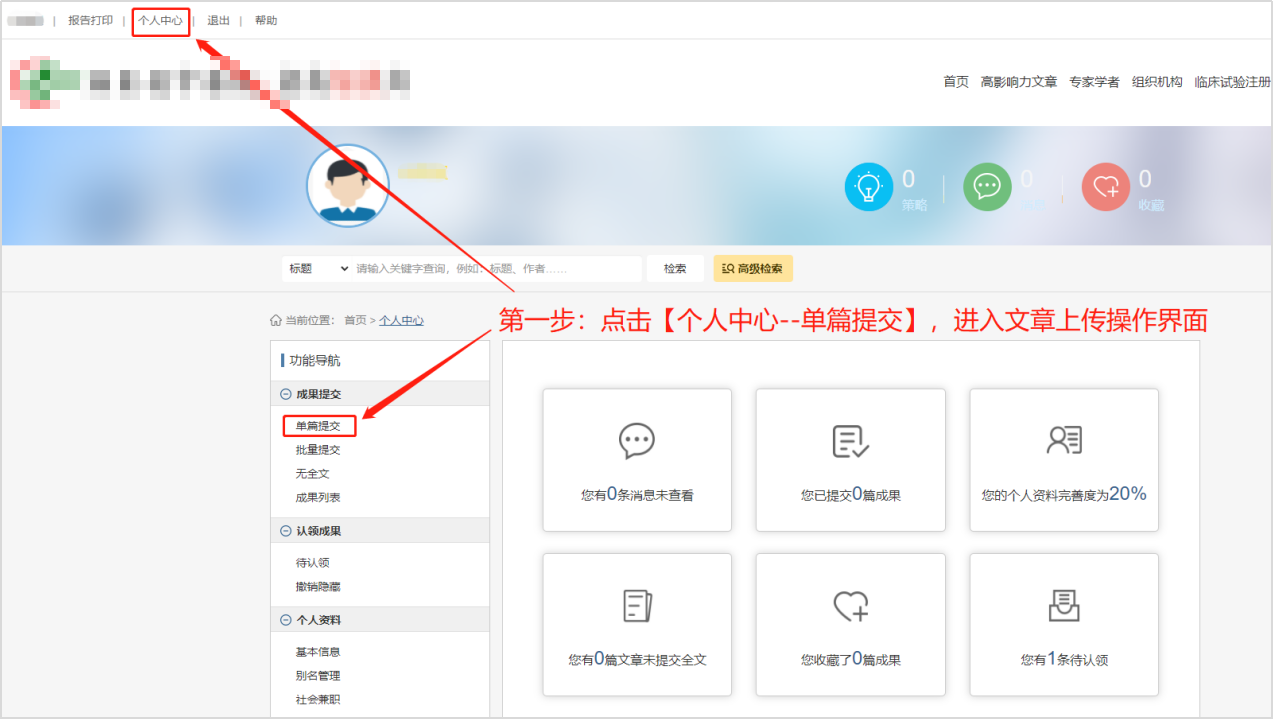Click the 高级检索 advanced search button
The width and height of the screenshot is (1274, 719).
(753, 269)
